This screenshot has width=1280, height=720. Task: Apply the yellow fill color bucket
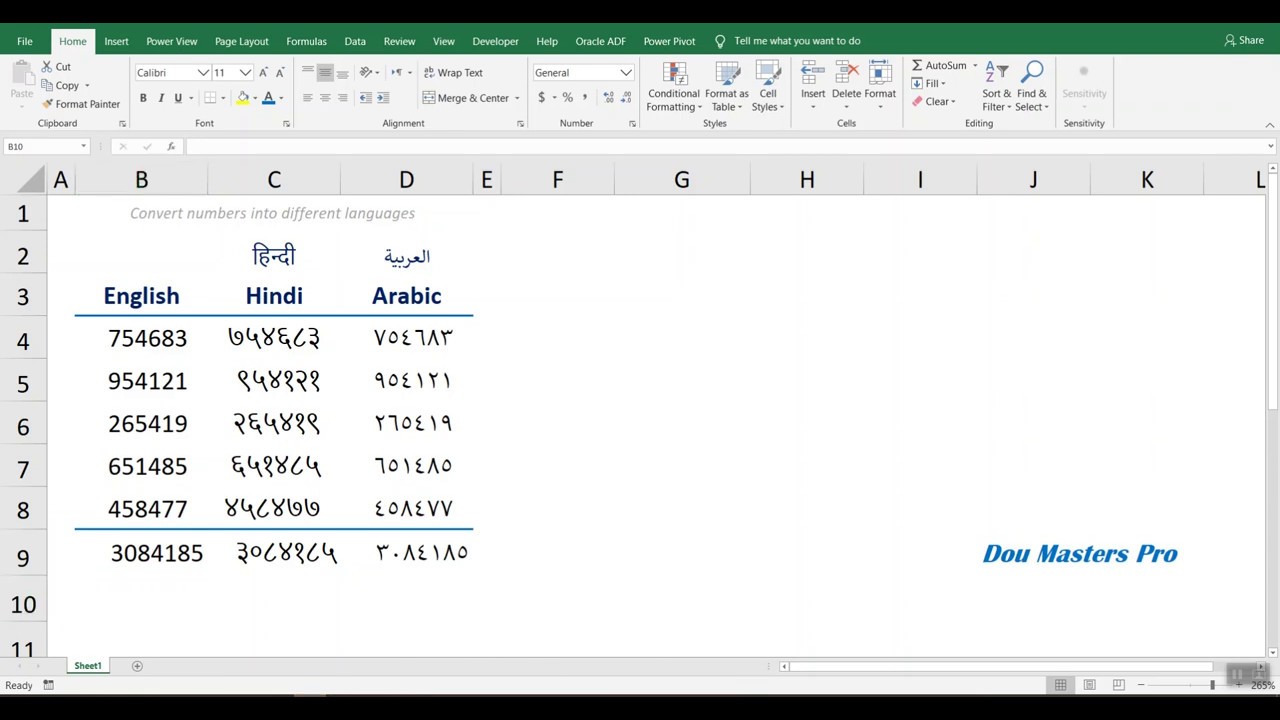[243, 98]
